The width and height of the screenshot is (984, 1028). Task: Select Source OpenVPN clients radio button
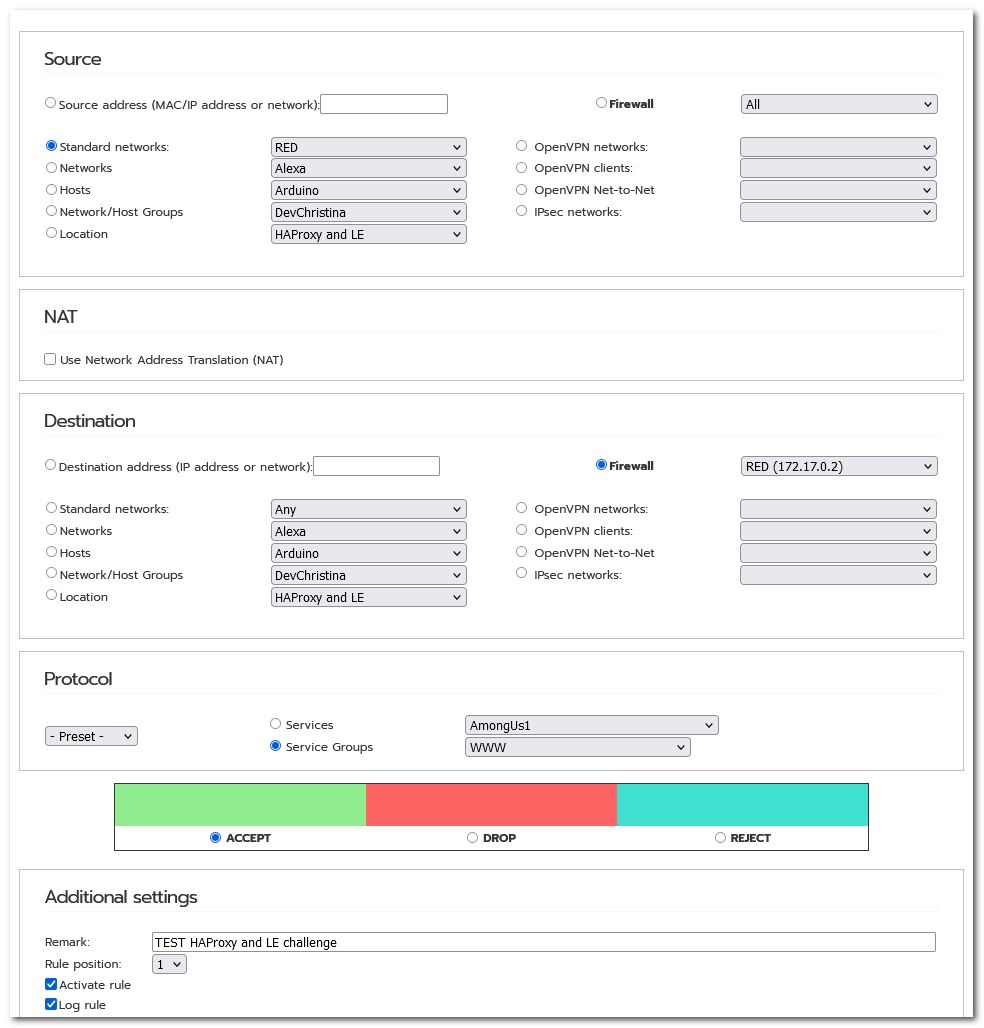(x=521, y=168)
